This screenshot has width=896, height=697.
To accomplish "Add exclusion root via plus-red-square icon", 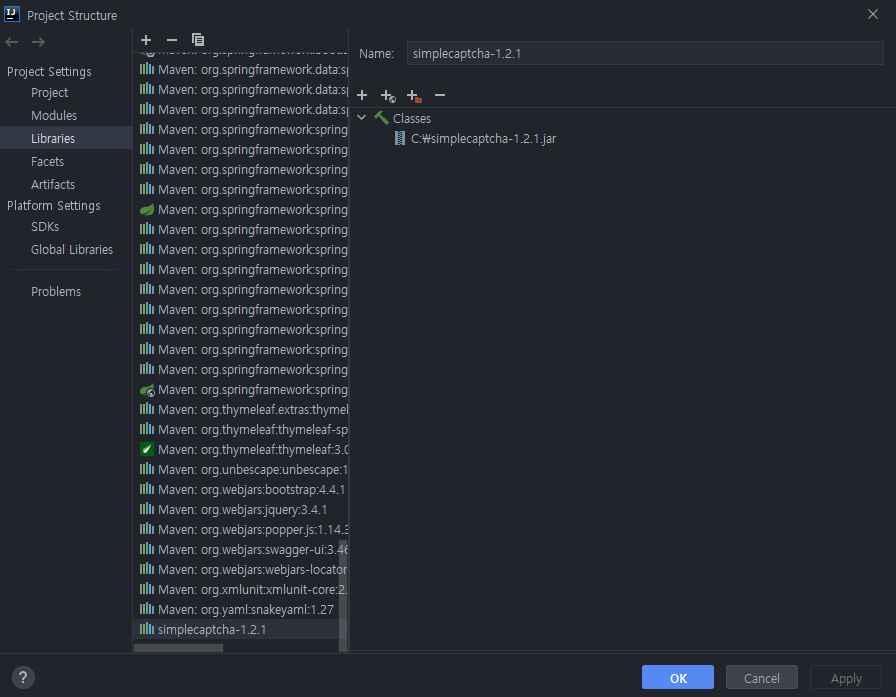I will point(414,95).
